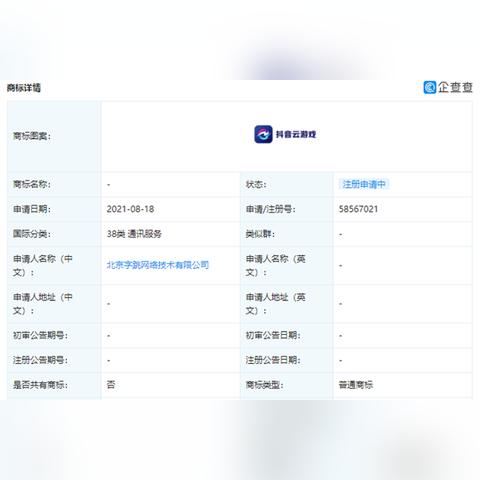The width and height of the screenshot is (480, 480).
Task: Click the 初审公告日期 label
Action: pos(273,335)
